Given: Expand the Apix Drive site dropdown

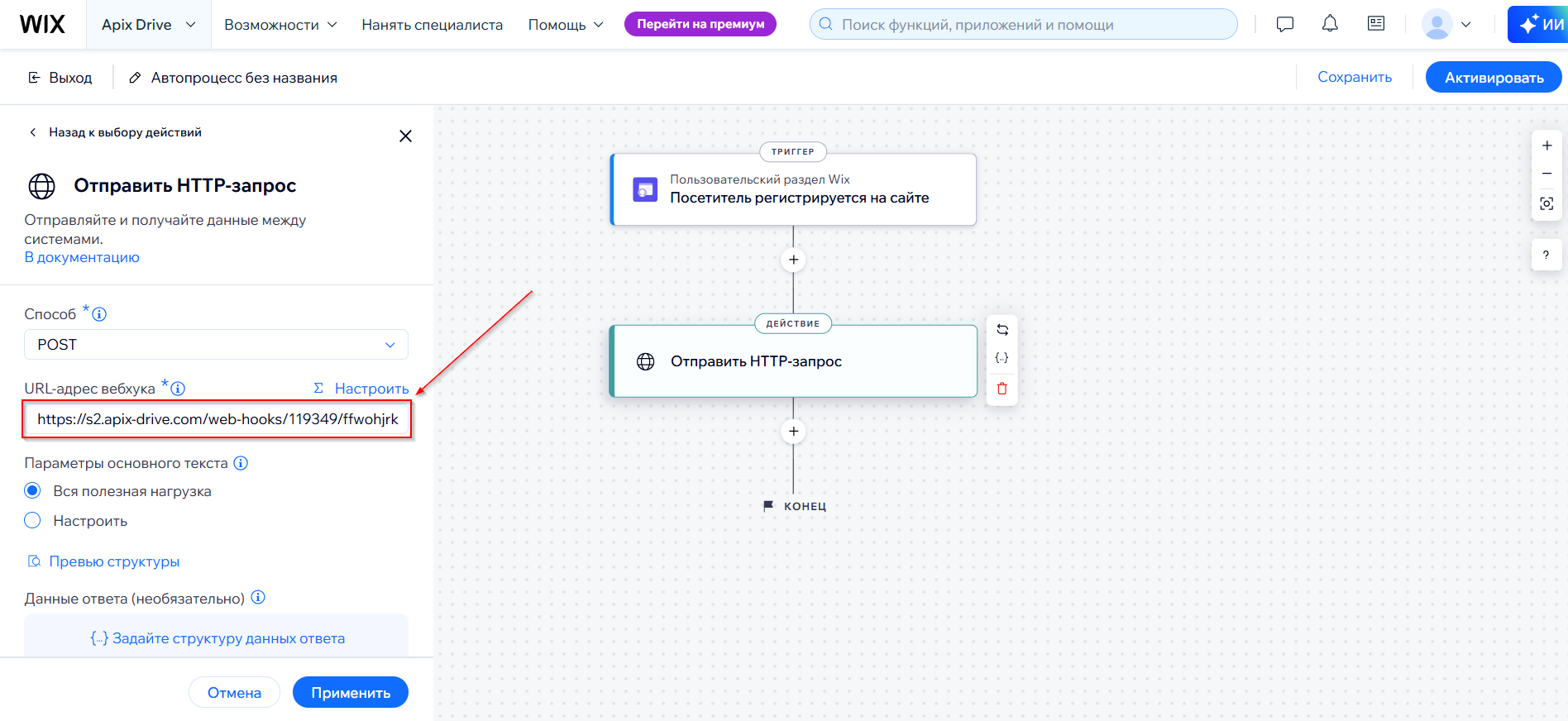Looking at the screenshot, I should (149, 25).
